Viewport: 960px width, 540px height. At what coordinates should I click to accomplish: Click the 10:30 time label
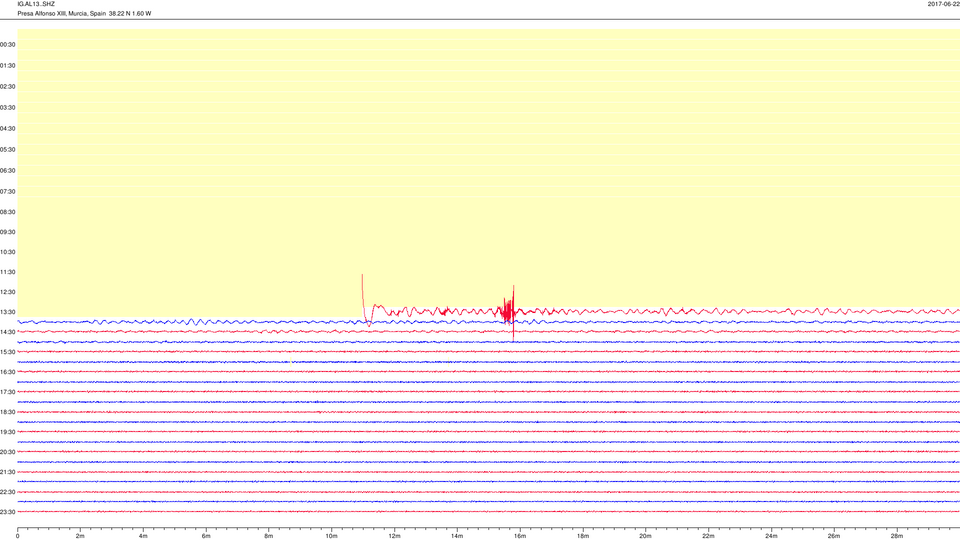click(x=8, y=252)
